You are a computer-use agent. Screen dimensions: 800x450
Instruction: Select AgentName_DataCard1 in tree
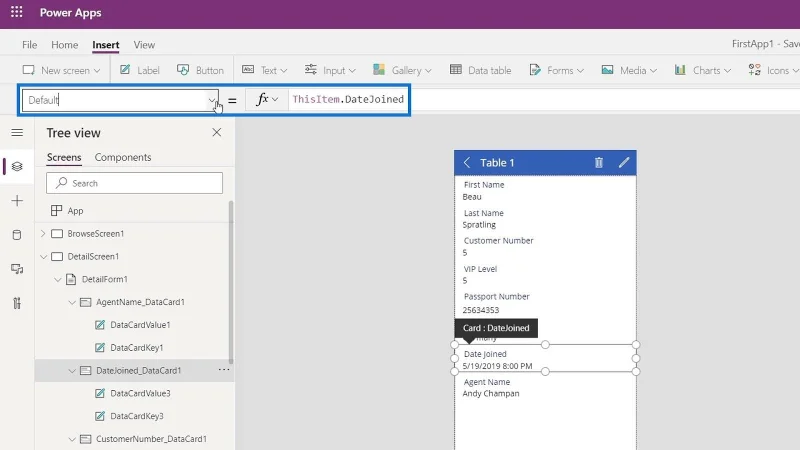click(140, 302)
